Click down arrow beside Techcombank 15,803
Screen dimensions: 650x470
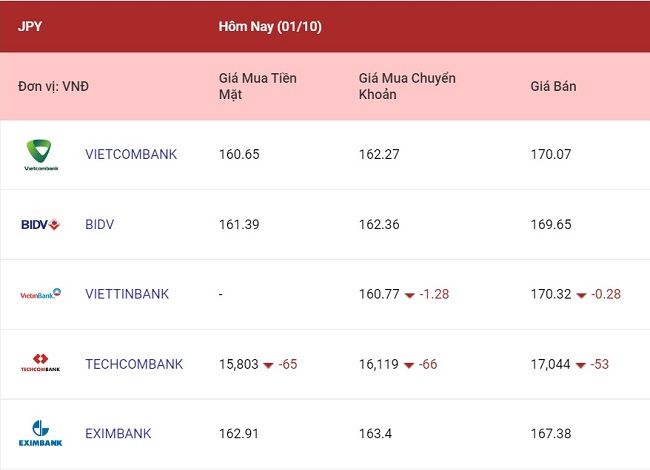point(269,365)
